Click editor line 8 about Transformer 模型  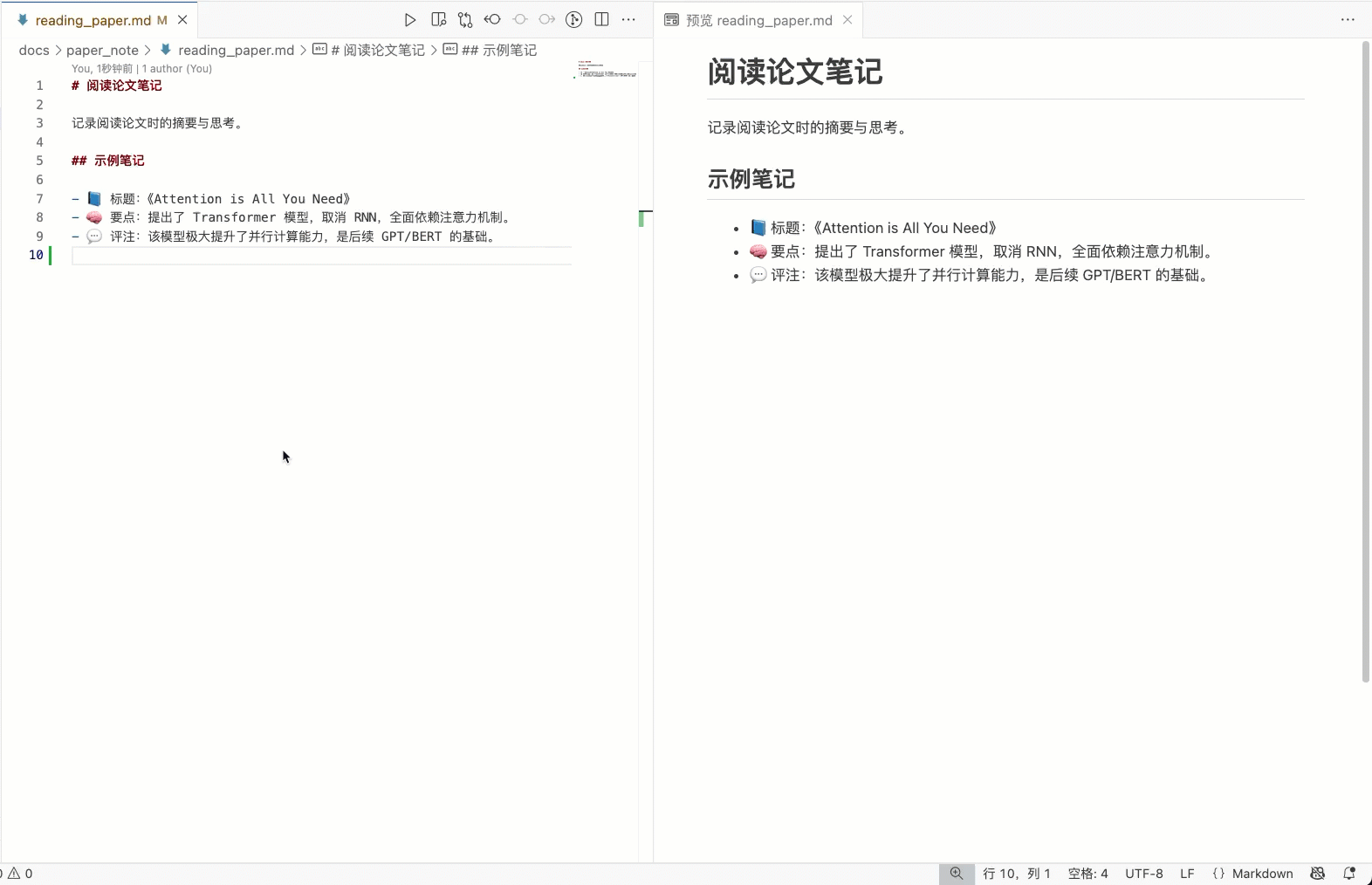(x=292, y=217)
